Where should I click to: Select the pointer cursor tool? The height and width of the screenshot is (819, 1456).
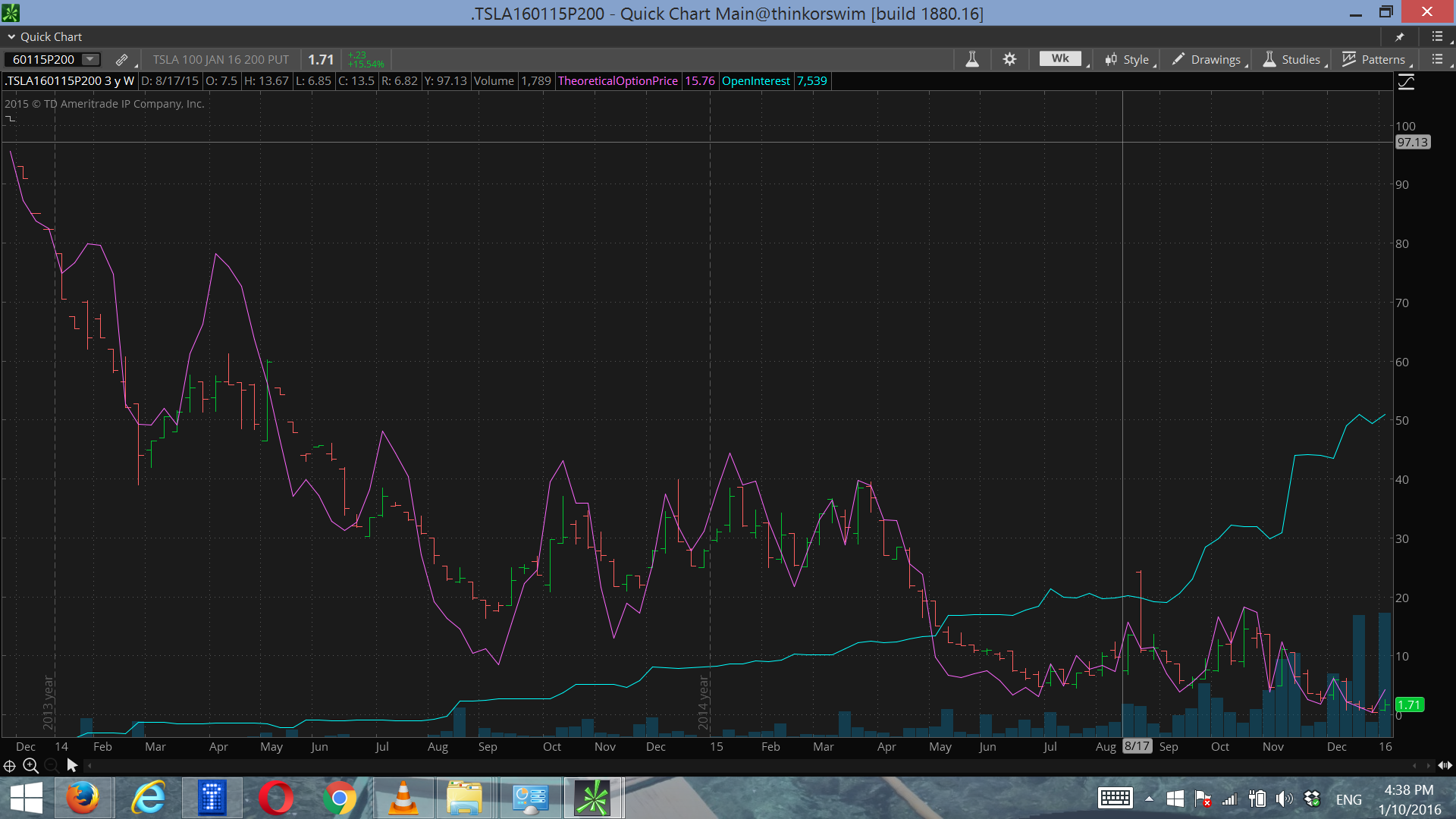pos(72,765)
